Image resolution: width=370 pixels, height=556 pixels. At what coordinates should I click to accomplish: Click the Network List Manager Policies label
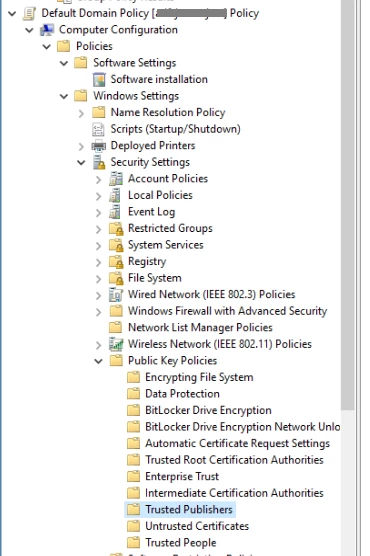(x=200, y=327)
